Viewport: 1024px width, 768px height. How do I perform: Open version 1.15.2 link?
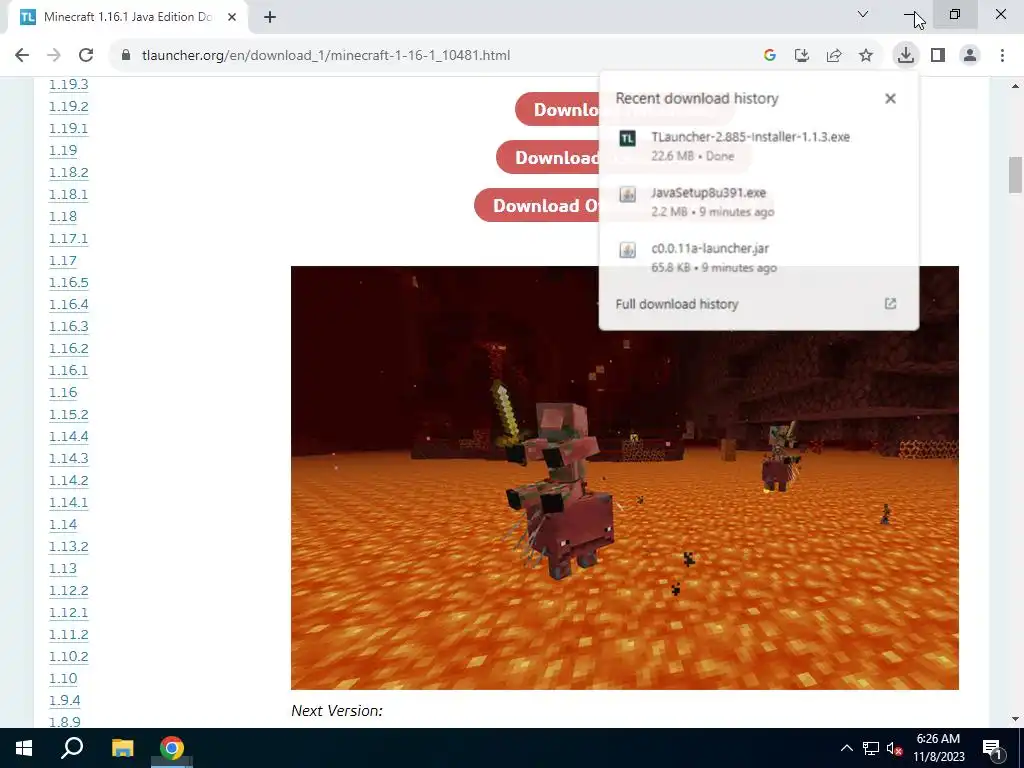(x=69, y=415)
